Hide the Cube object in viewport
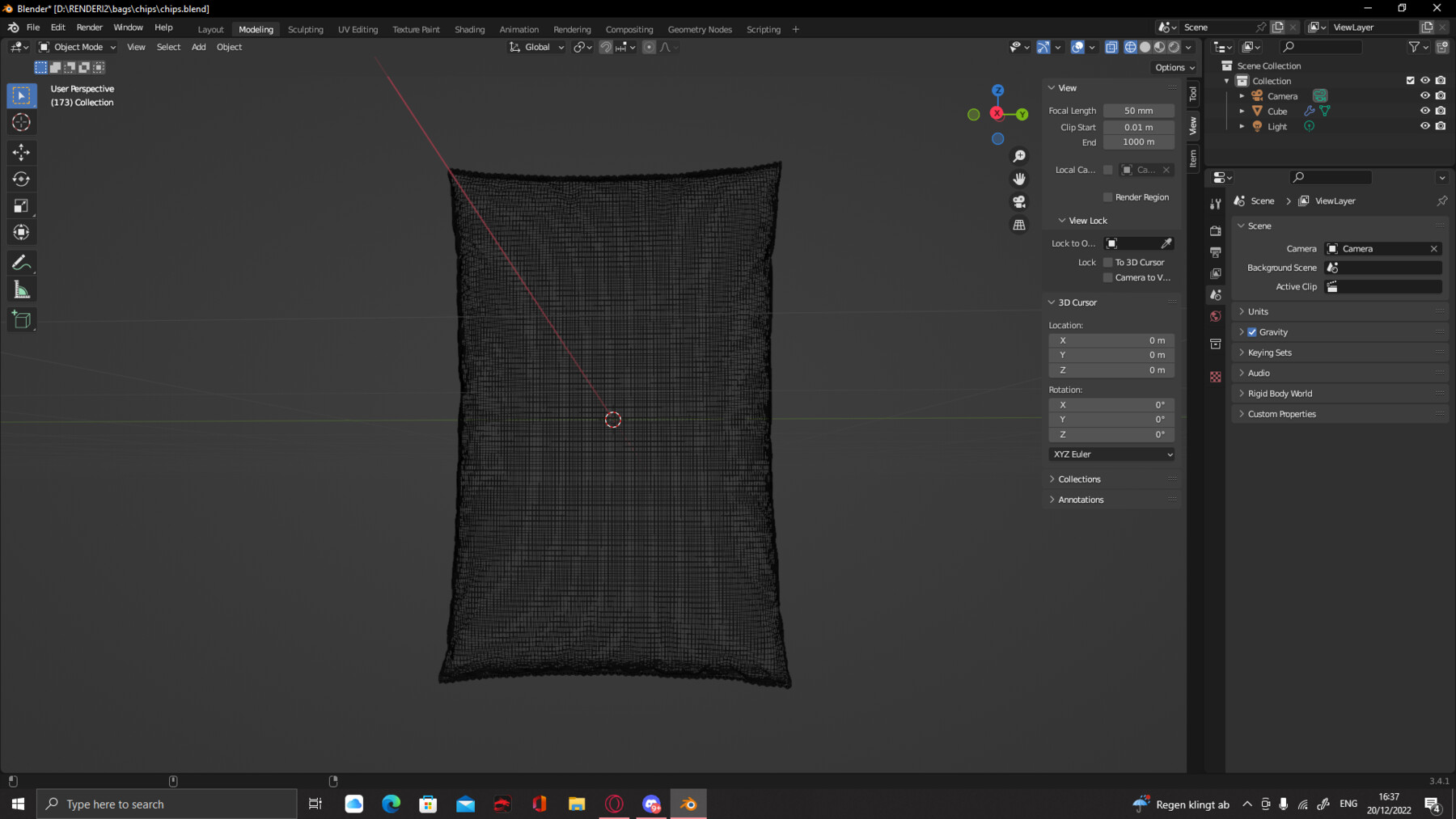The image size is (1456, 819). tap(1424, 111)
